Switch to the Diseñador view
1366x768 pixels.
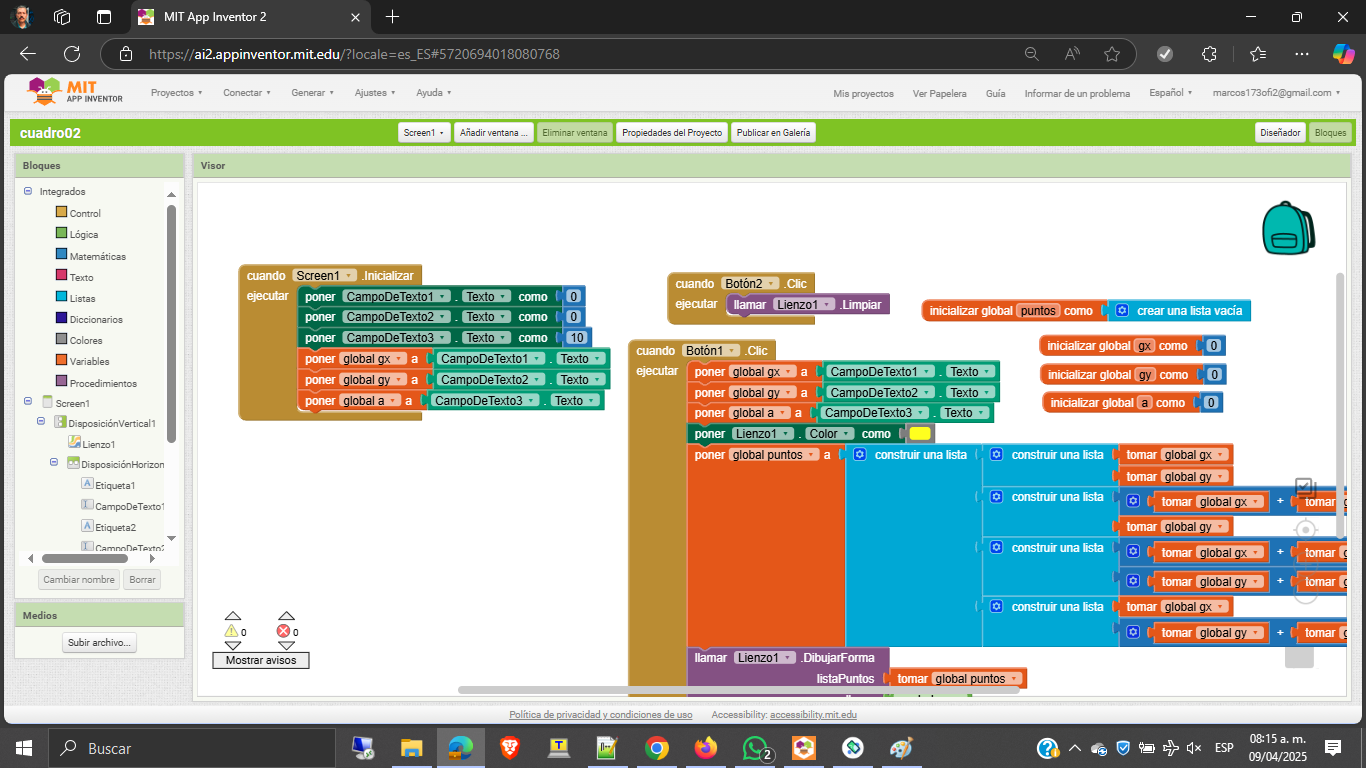tap(1280, 132)
